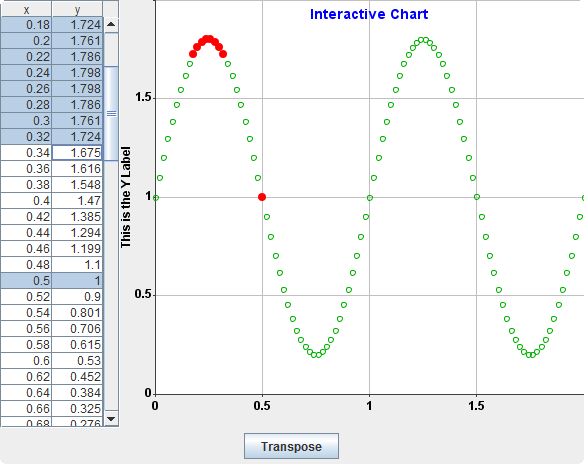Click the table scrollbar up arrow
Image resolution: width=584 pixels, height=464 pixels.
click(111, 25)
